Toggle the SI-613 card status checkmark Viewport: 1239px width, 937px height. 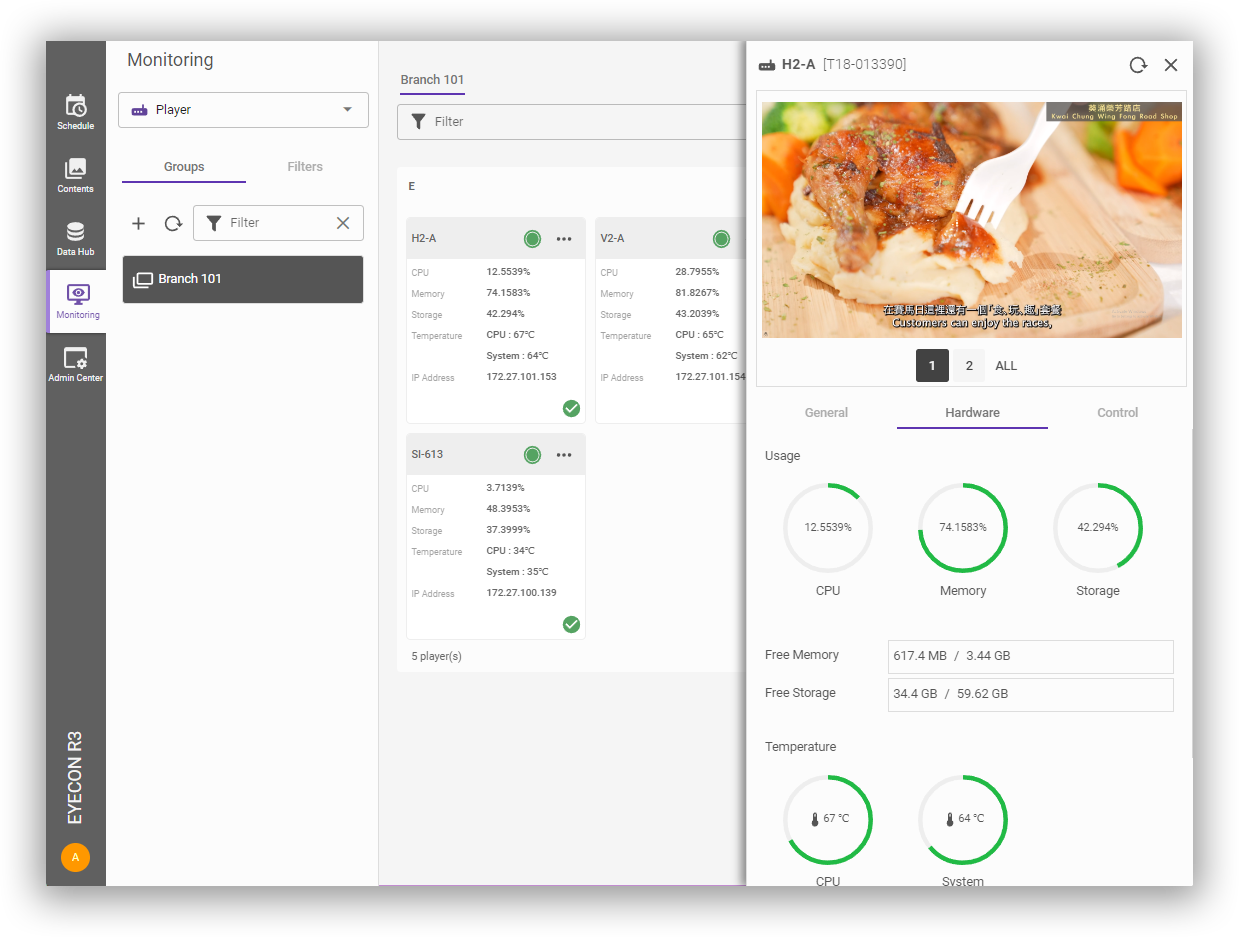click(x=571, y=624)
